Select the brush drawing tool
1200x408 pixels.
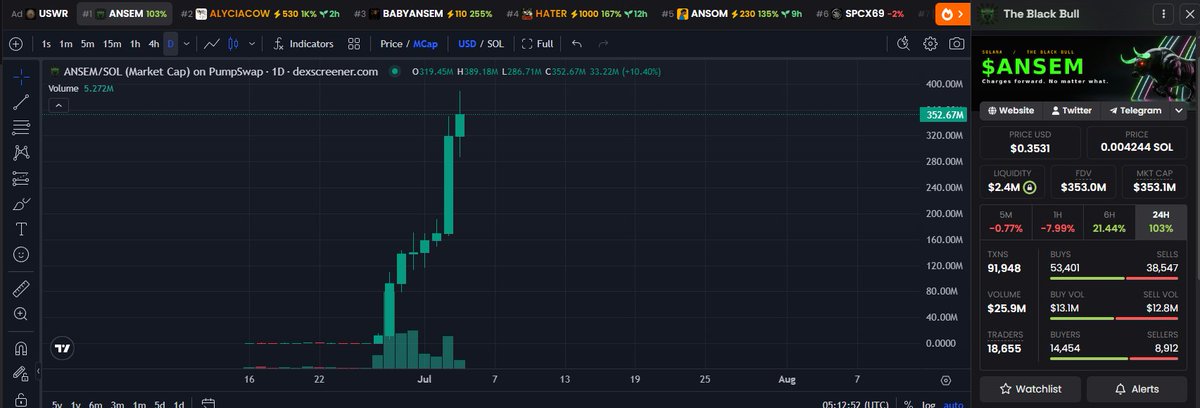20,204
